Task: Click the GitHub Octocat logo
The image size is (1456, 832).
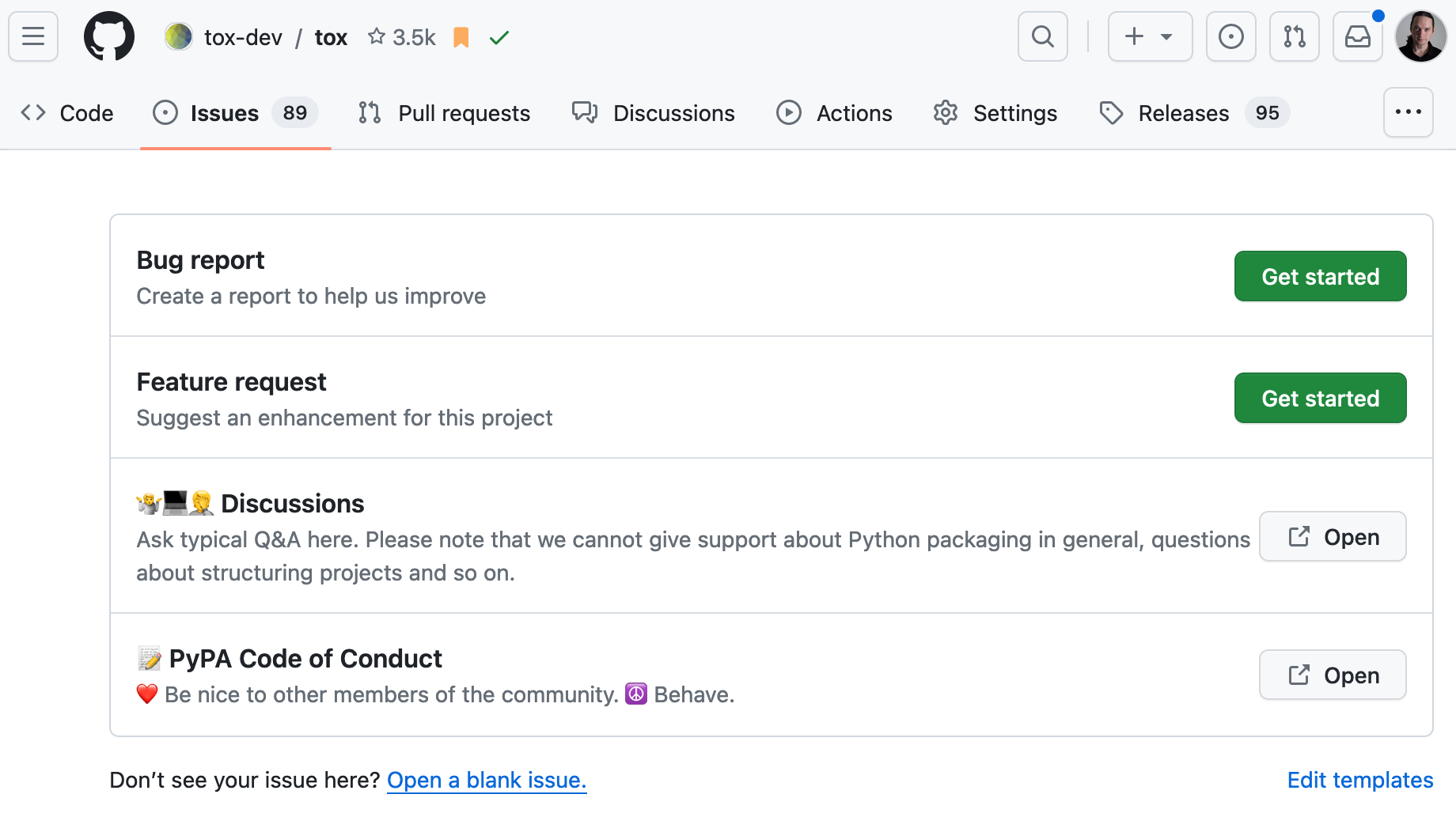Action: (x=109, y=36)
